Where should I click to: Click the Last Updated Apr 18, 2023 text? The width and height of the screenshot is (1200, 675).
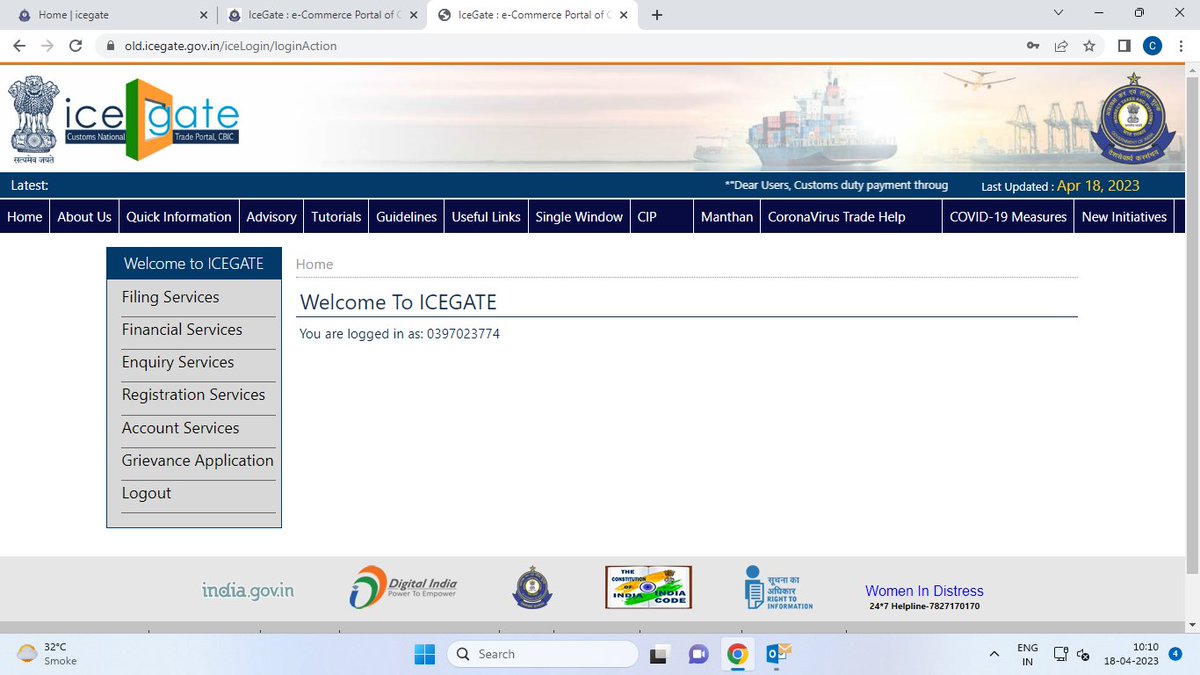pos(1060,185)
